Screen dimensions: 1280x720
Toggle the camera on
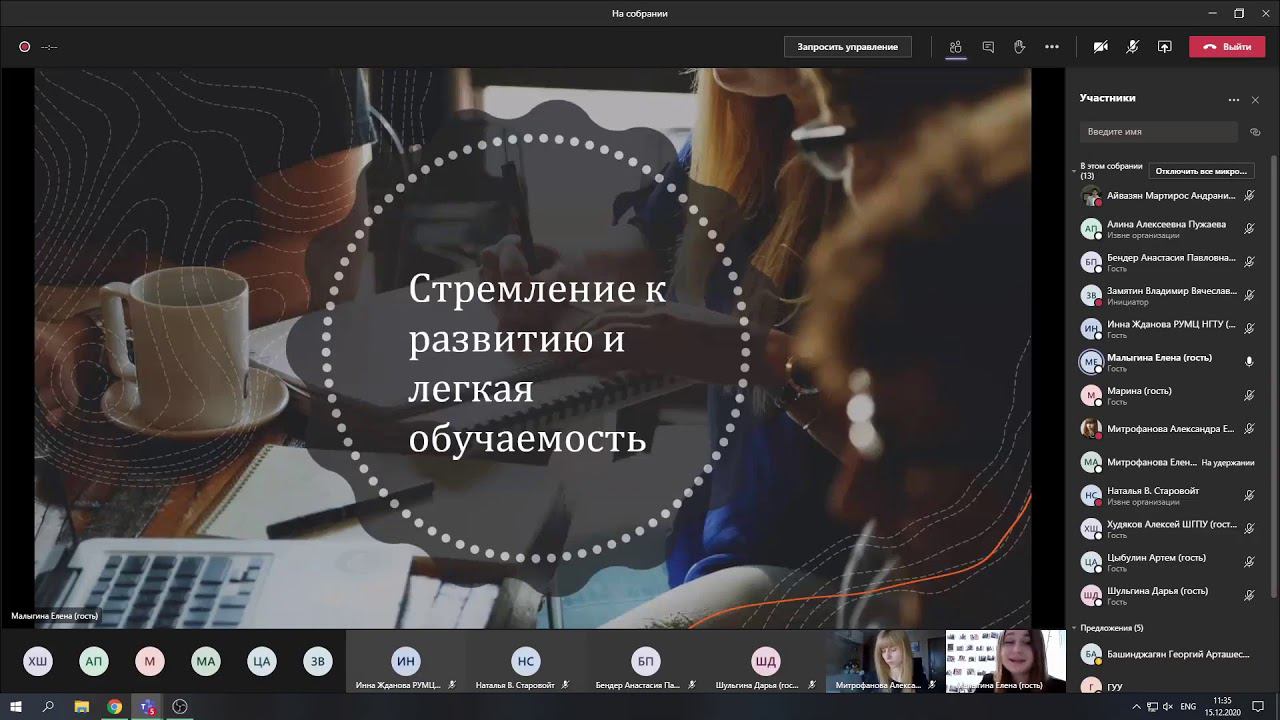[1100, 47]
